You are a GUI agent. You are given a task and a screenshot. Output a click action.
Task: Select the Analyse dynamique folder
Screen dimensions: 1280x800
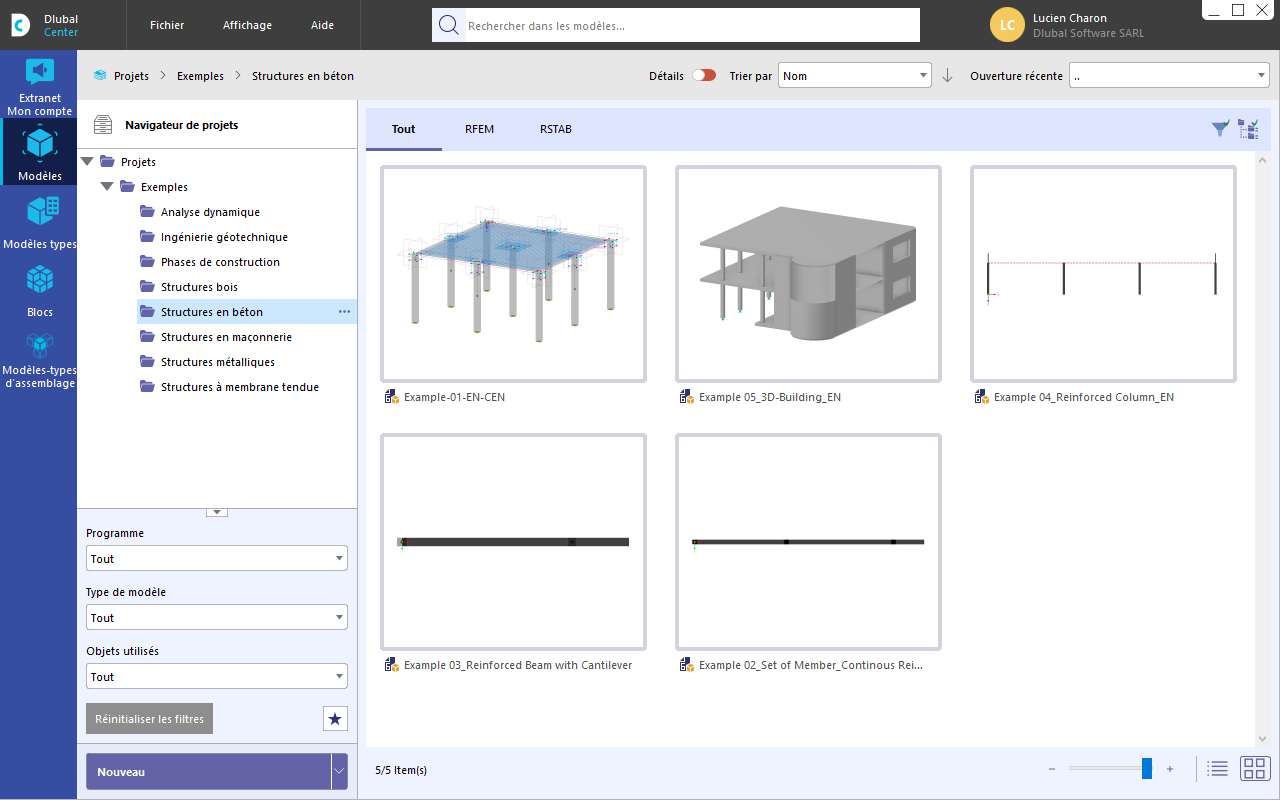click(x=210, y=212)
